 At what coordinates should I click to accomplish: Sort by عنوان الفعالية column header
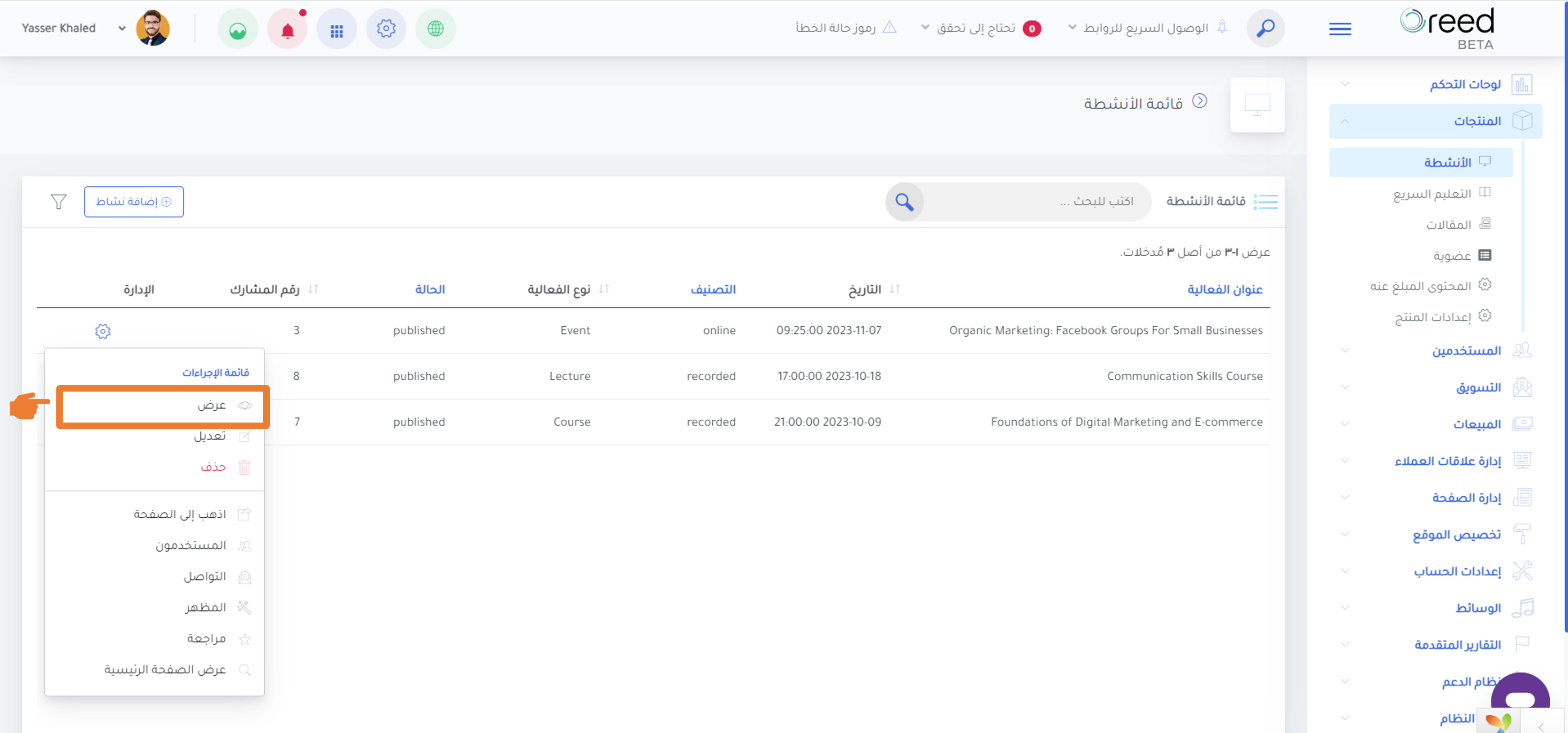click(x=1225, y=289)
